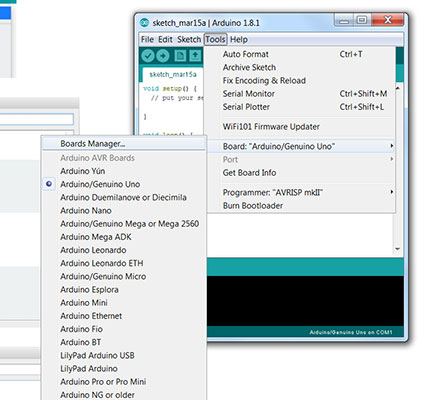Choose Auto Format in Tools menu
Image resolution: width=447 pixels, height=400 pixels.
301,54
